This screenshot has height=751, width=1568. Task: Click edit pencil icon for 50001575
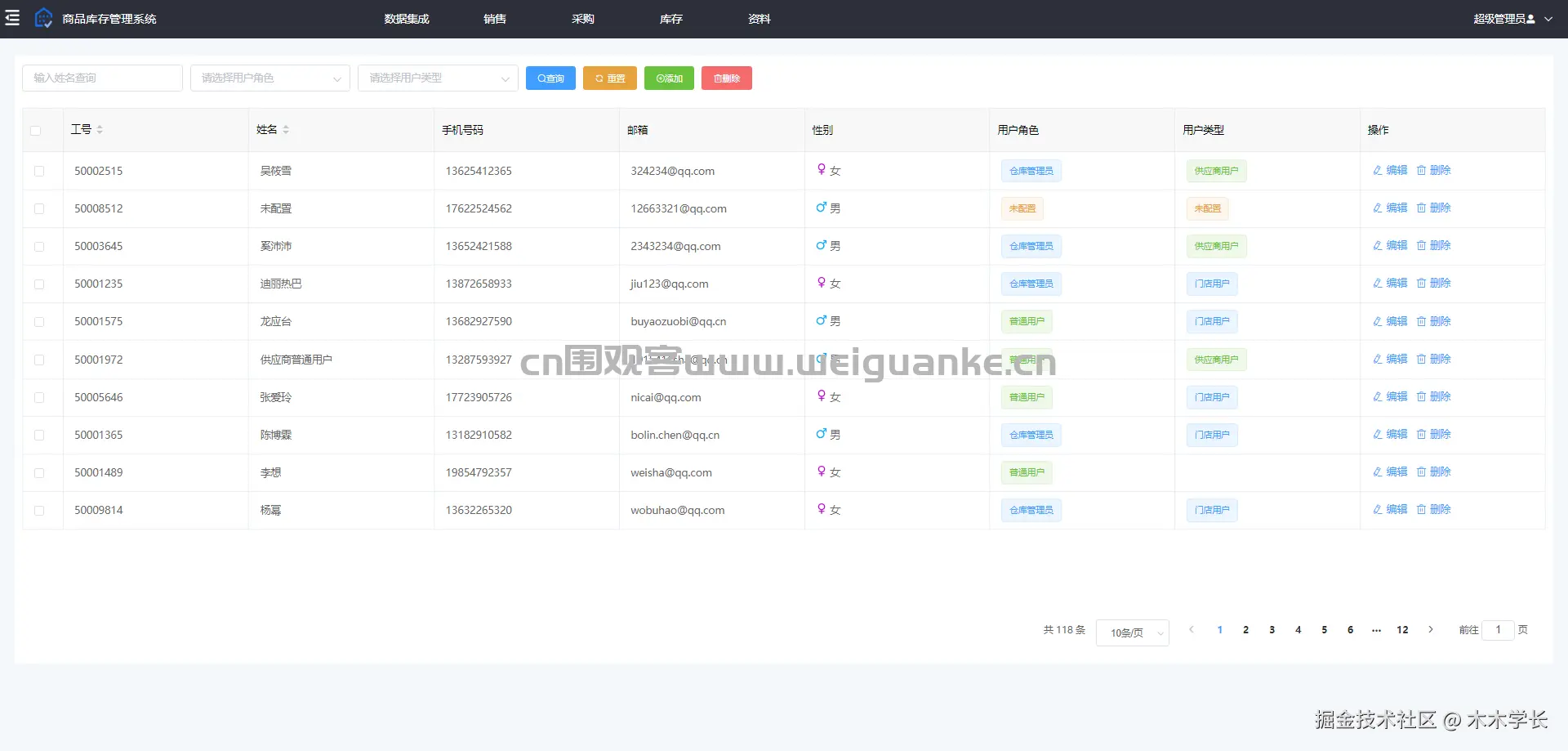(x=1378, y=321)
